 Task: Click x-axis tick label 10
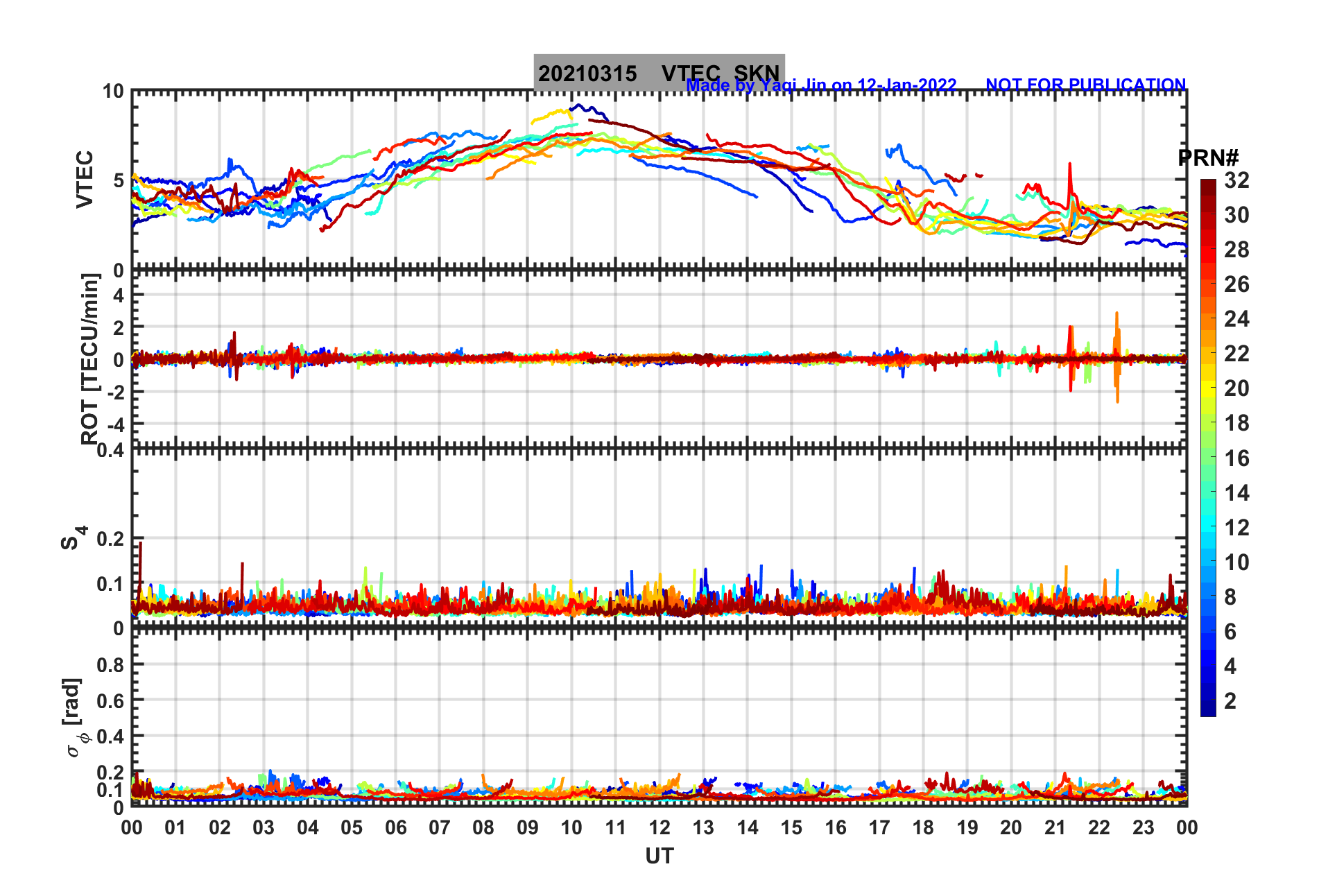tap(571, 827)
